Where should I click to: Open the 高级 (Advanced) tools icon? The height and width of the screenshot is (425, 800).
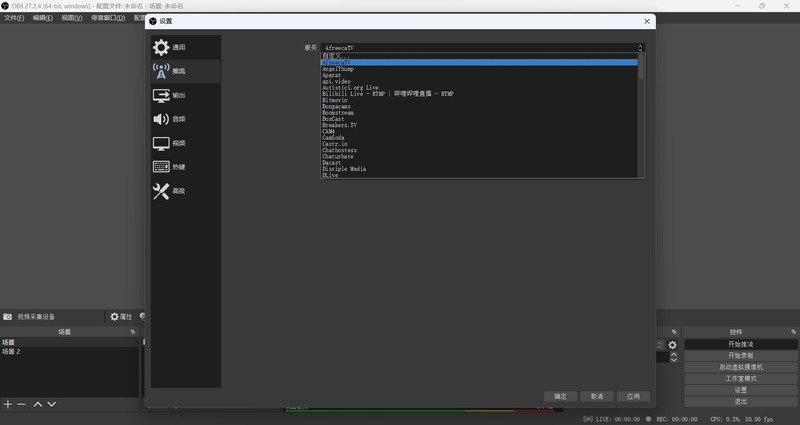[161, 191]
